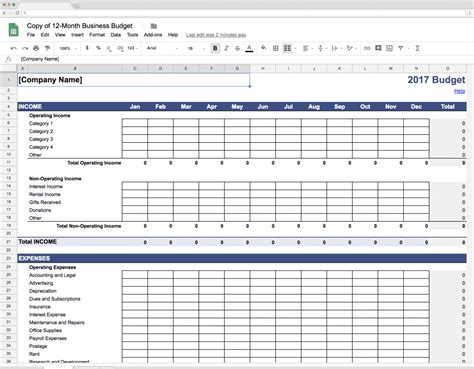Decrease decimal places icon

109,48
